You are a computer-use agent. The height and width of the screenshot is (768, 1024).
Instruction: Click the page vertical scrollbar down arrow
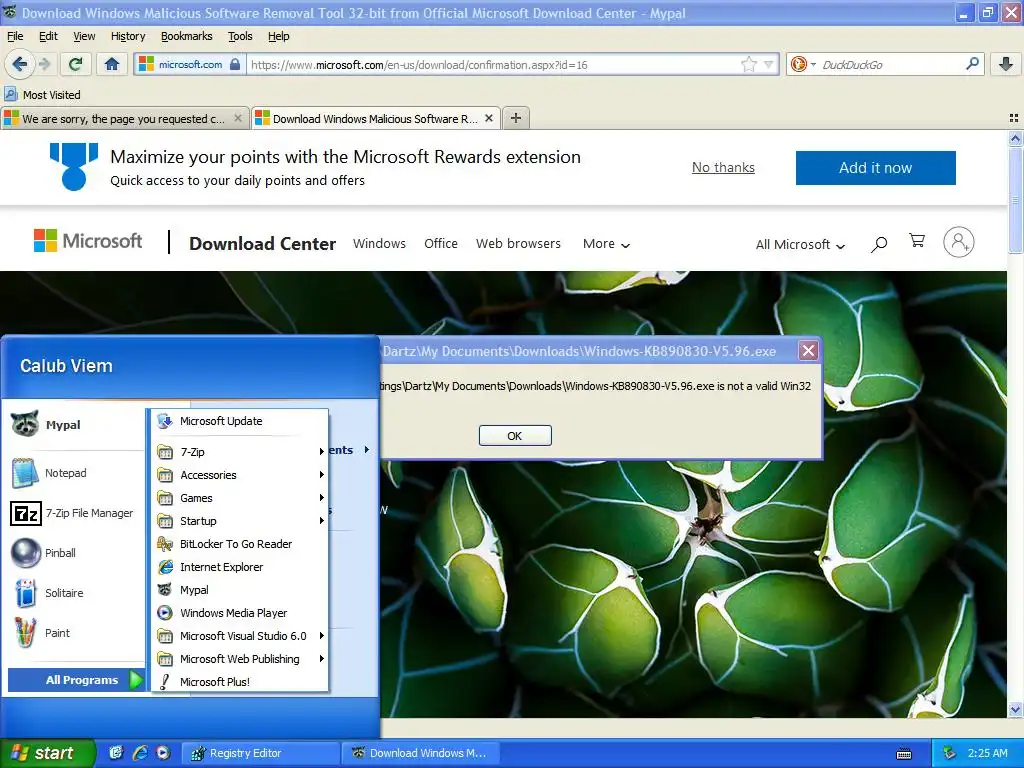click(x=1015, y=709)
